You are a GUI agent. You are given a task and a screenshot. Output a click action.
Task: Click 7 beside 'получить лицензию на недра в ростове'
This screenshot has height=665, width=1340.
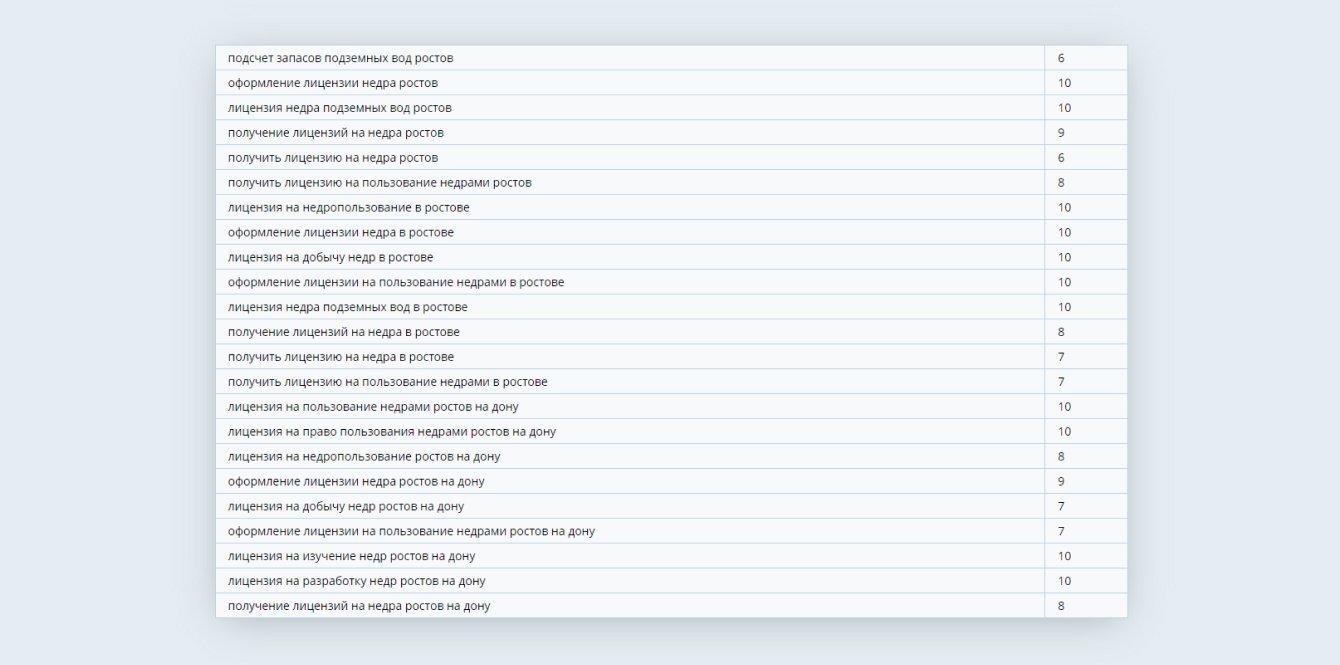[x=1061, y=357]
